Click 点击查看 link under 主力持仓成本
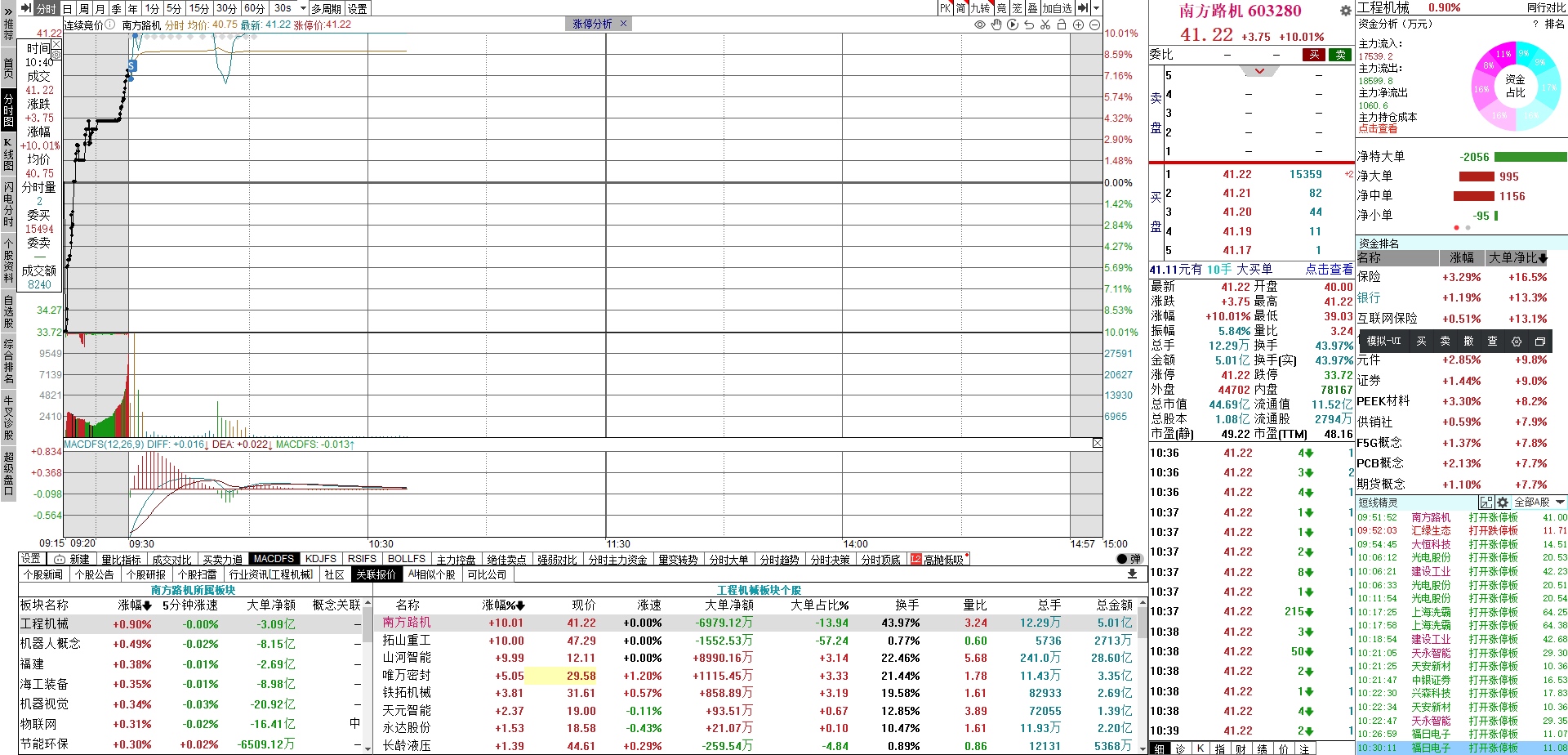This screenshot has height=755, width=1568. 1378,129
